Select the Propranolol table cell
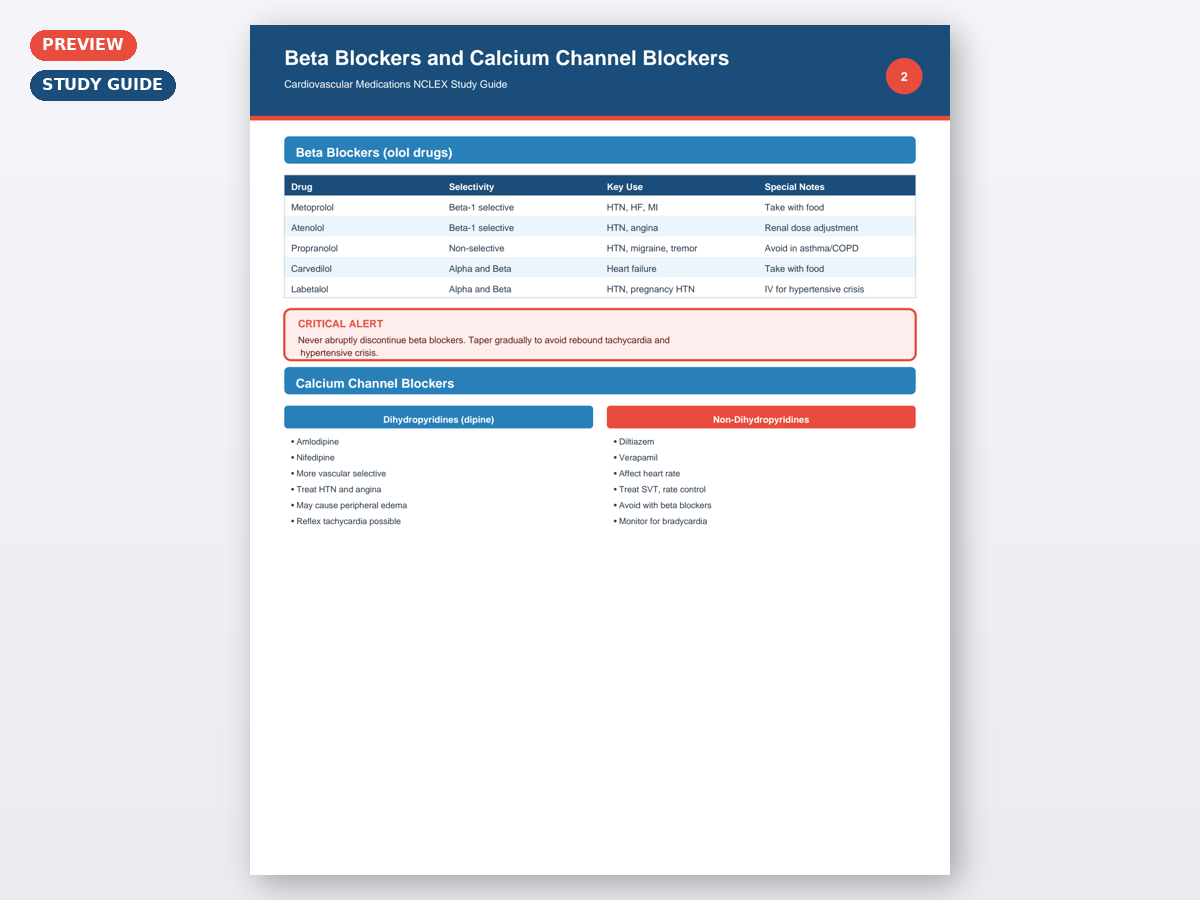Viewport: 1200px width, 900px height. pos(314,248)
